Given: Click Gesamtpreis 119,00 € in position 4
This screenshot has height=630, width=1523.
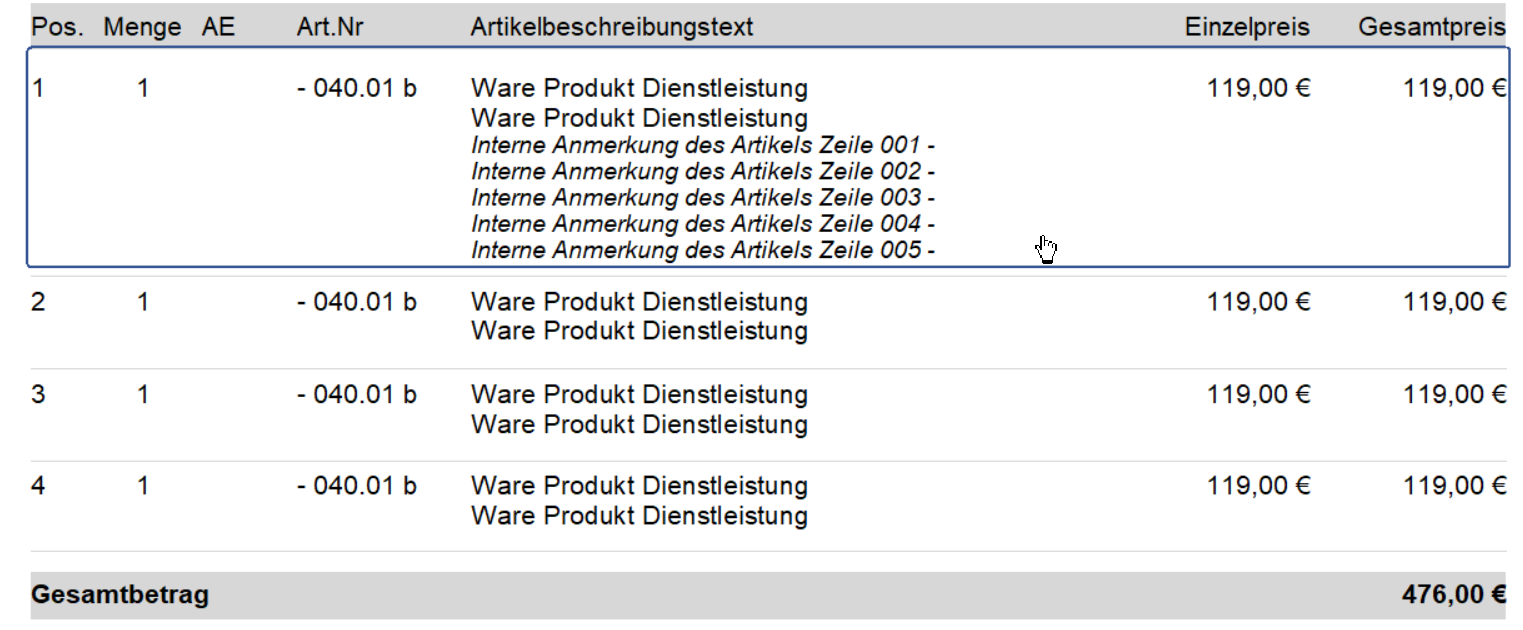Looking at the screenshot, I should tap(1455, 487).
